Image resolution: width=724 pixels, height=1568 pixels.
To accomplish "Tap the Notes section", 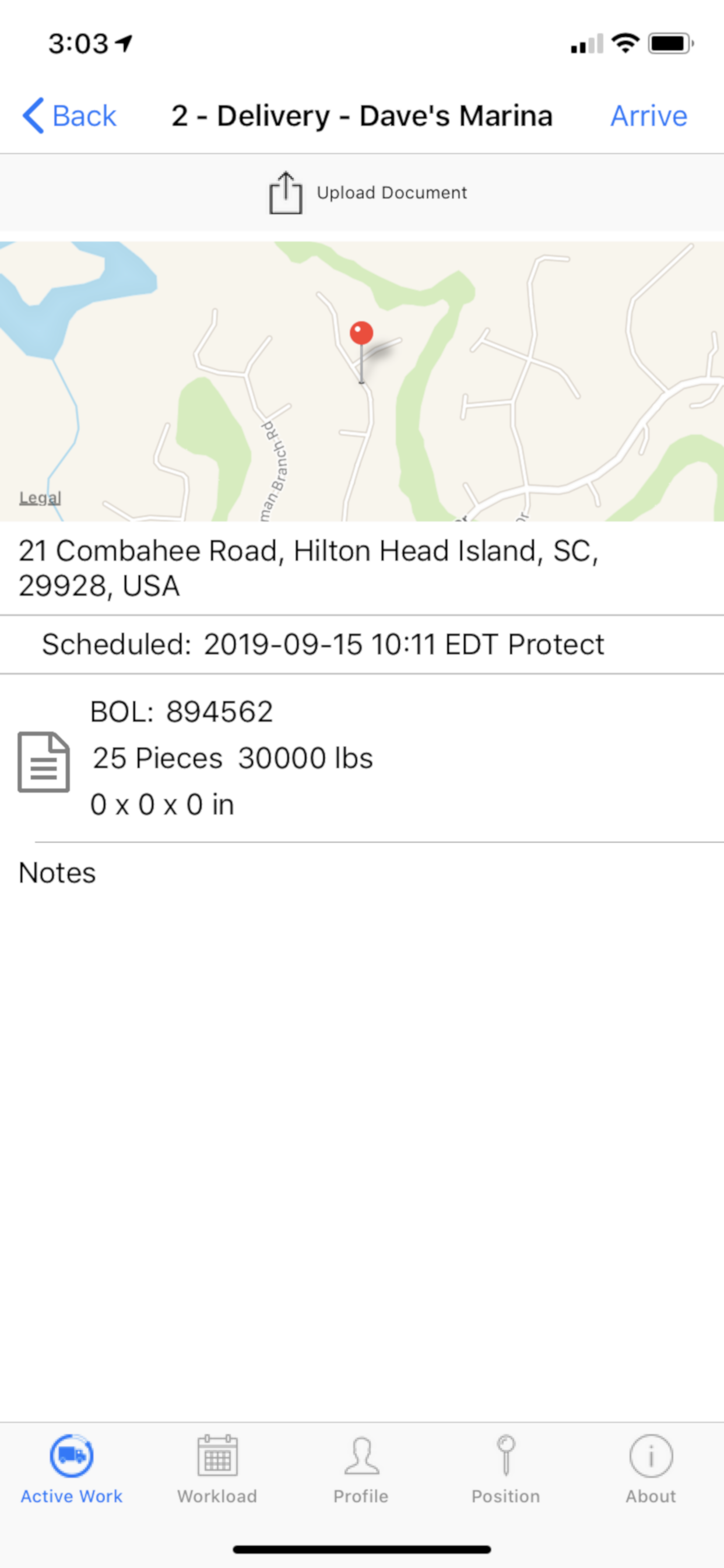I will [57, 873].
